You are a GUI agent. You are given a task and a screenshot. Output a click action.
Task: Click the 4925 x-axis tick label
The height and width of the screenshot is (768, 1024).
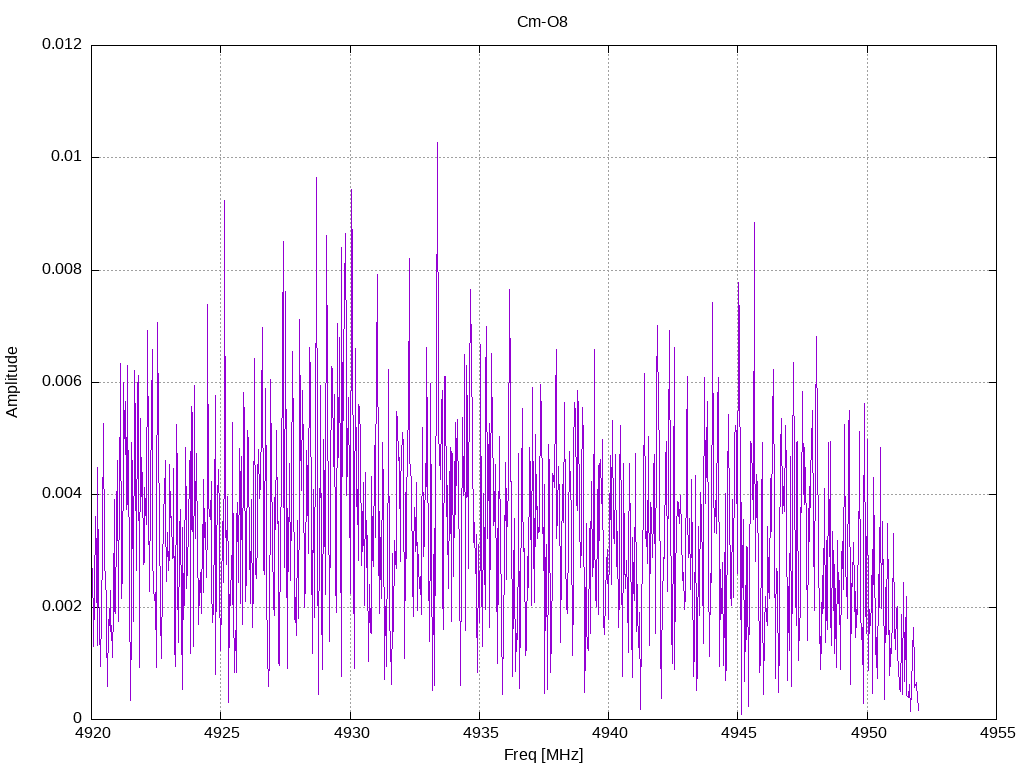[222, 733]
